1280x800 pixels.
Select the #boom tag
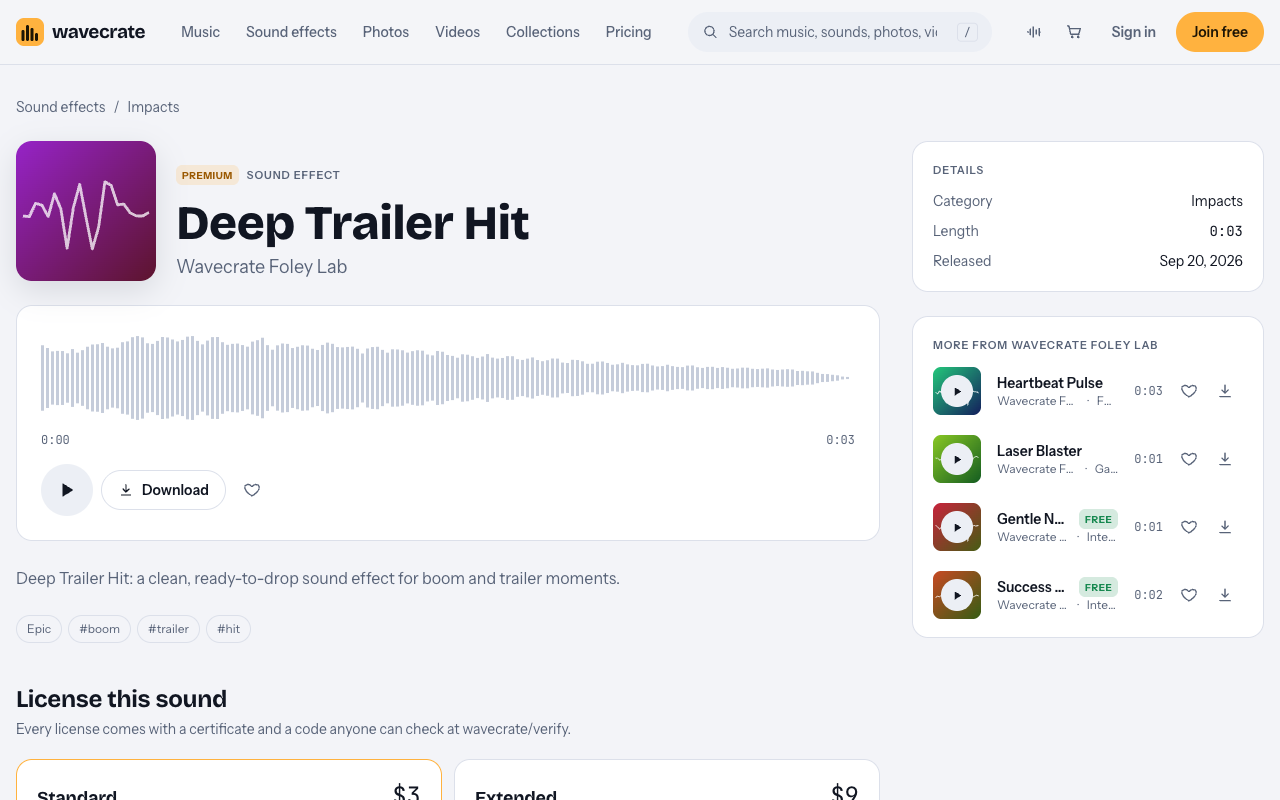pos(100,629)
